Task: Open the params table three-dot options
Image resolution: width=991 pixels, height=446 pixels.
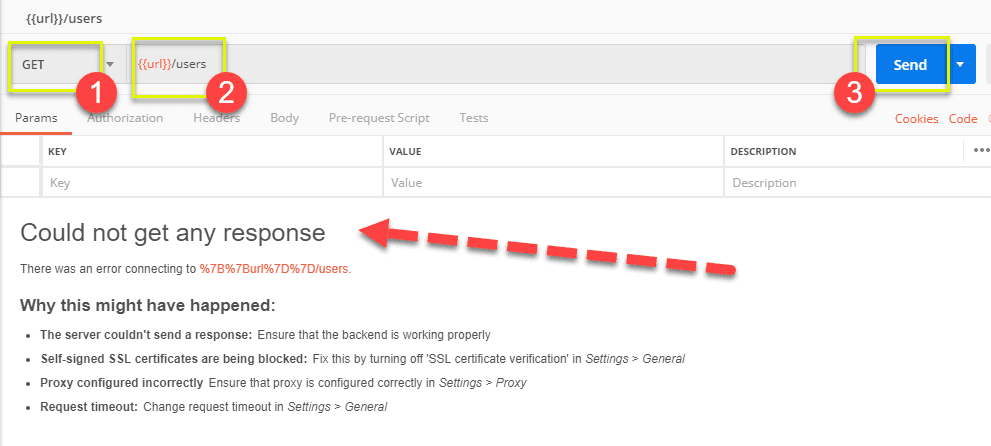Action: (980, 151)
